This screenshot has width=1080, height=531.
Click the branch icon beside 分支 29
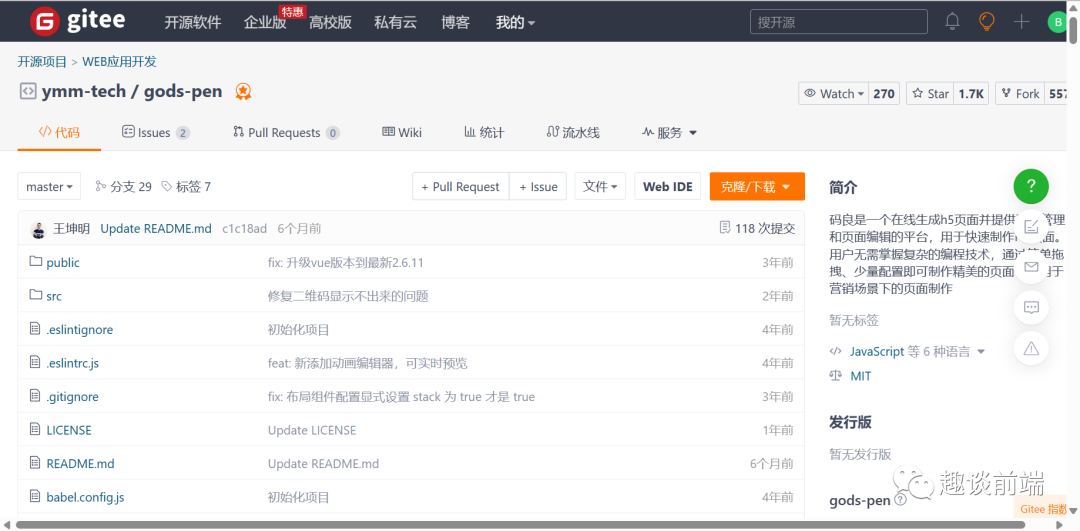(101, 186)
